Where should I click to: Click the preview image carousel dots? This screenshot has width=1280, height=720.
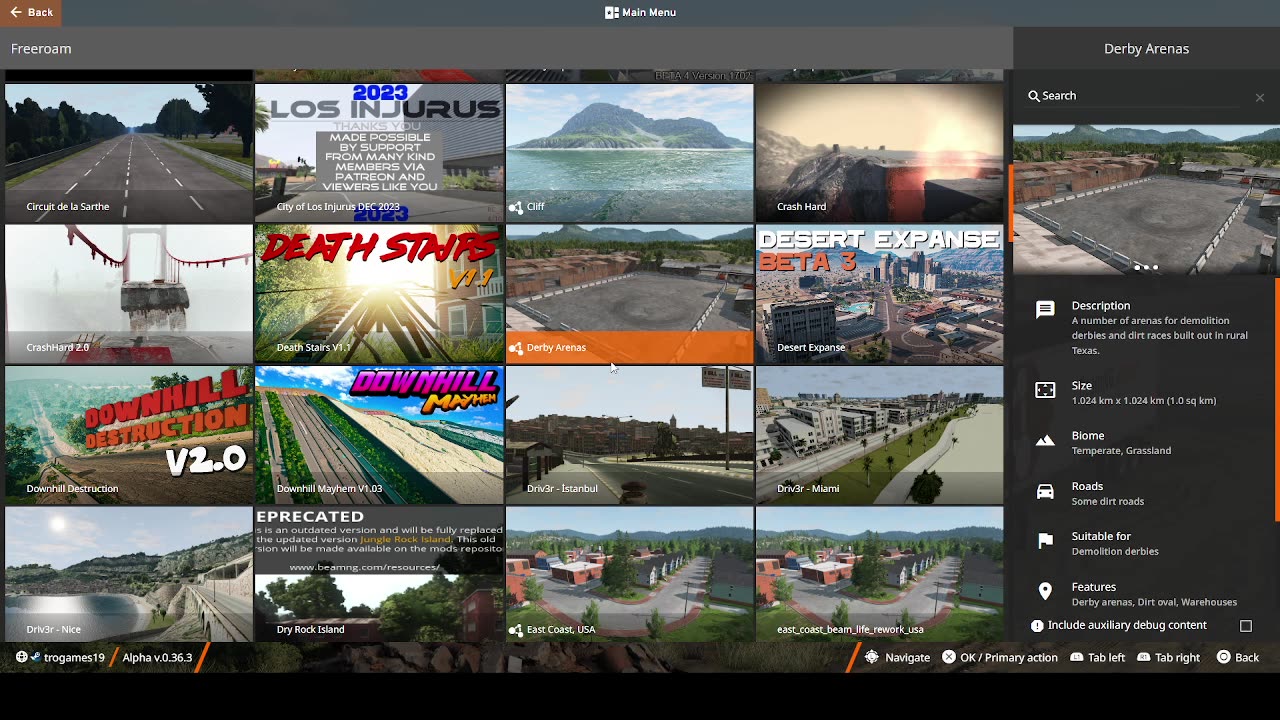pyautogui.click(x=1146, y=267)
